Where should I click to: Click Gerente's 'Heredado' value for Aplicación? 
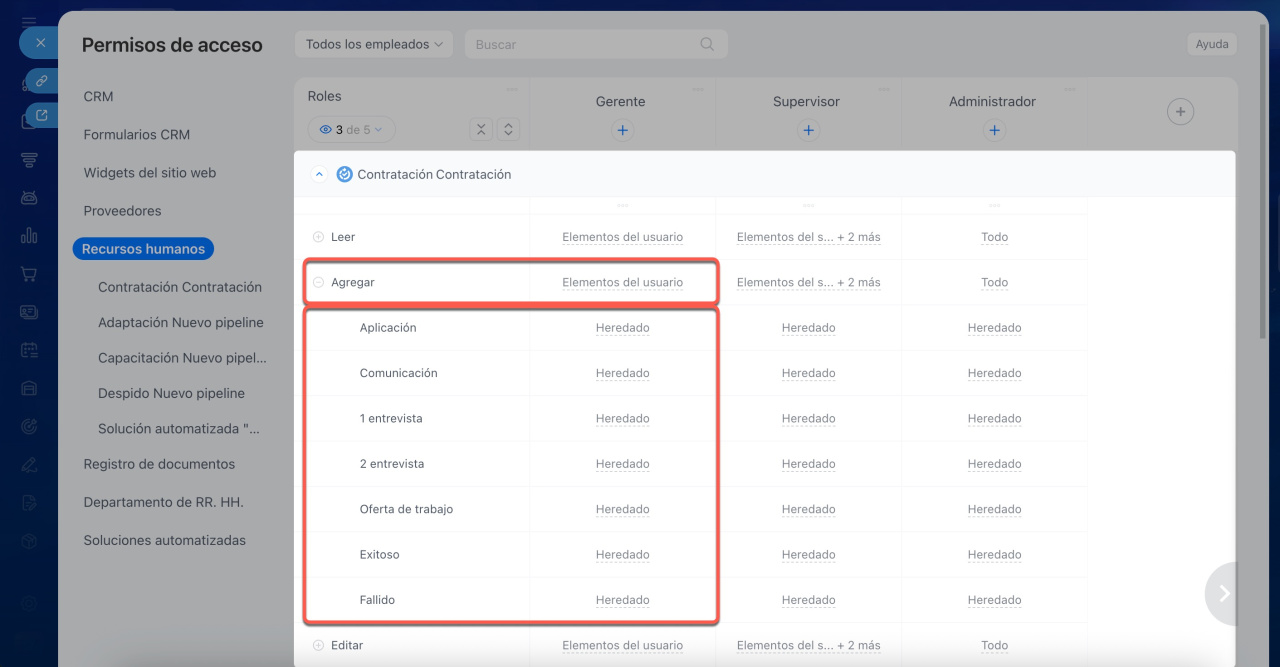tap(622, 328)
